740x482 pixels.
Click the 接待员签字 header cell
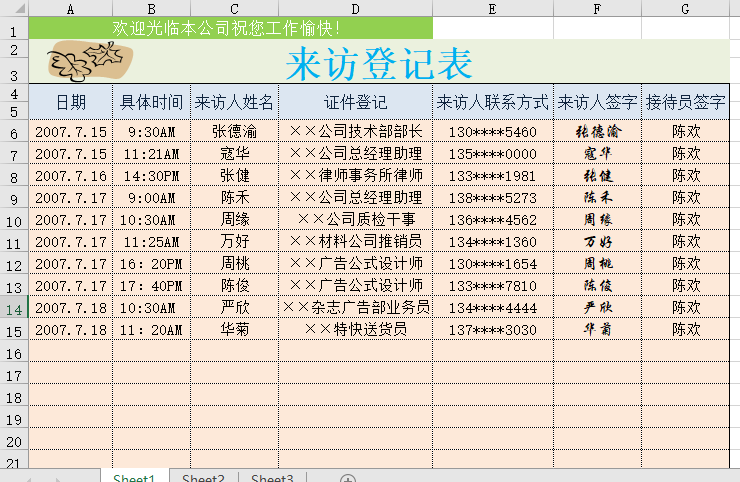(x=685, y=102)
